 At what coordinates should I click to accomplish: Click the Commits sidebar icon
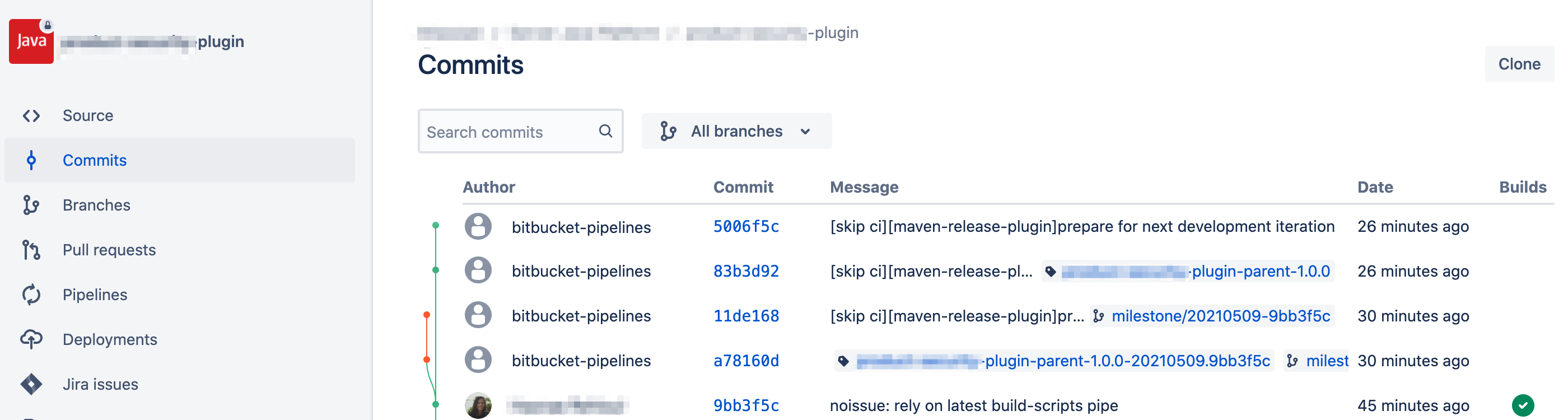(31, 161)
